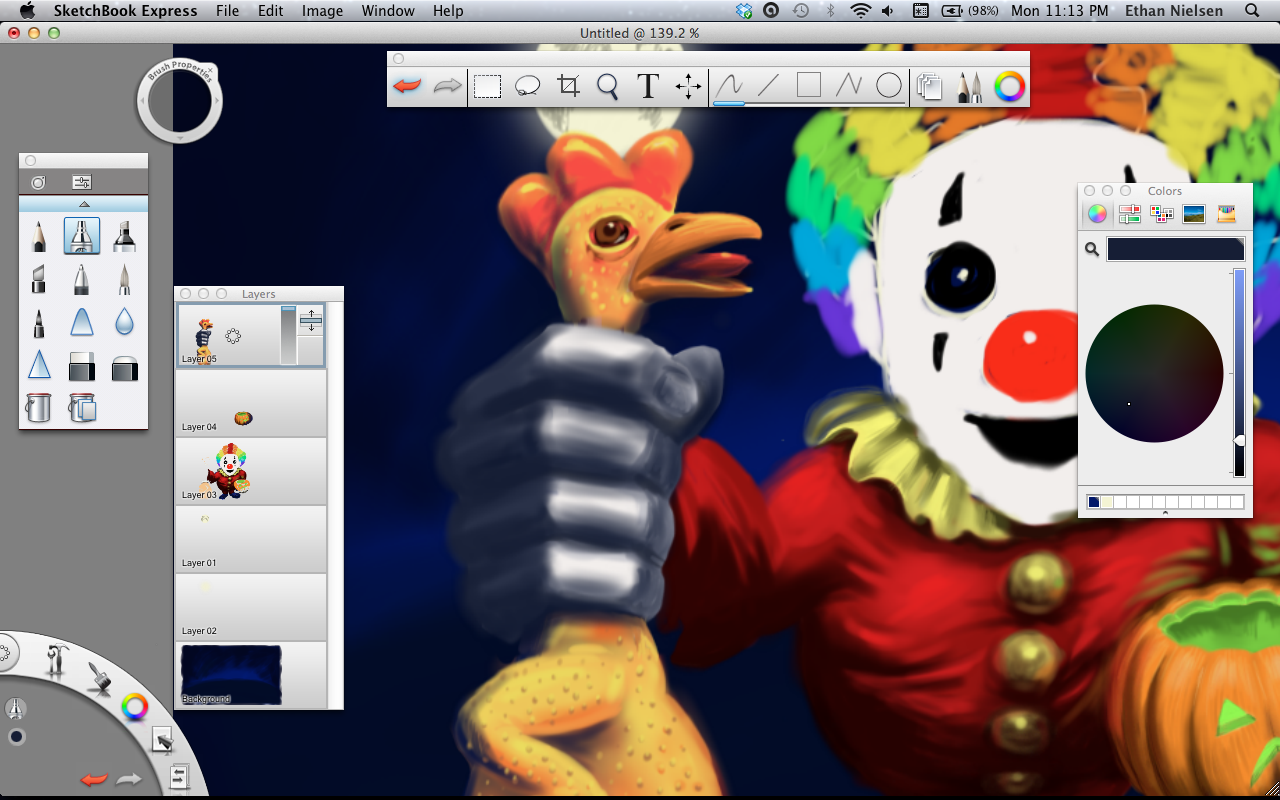Viewport: 1280px width, 800px height.
Task: Choose the Smear brush (rounded blue cone)
Action: pyautogui.click(x=82, y=322)
